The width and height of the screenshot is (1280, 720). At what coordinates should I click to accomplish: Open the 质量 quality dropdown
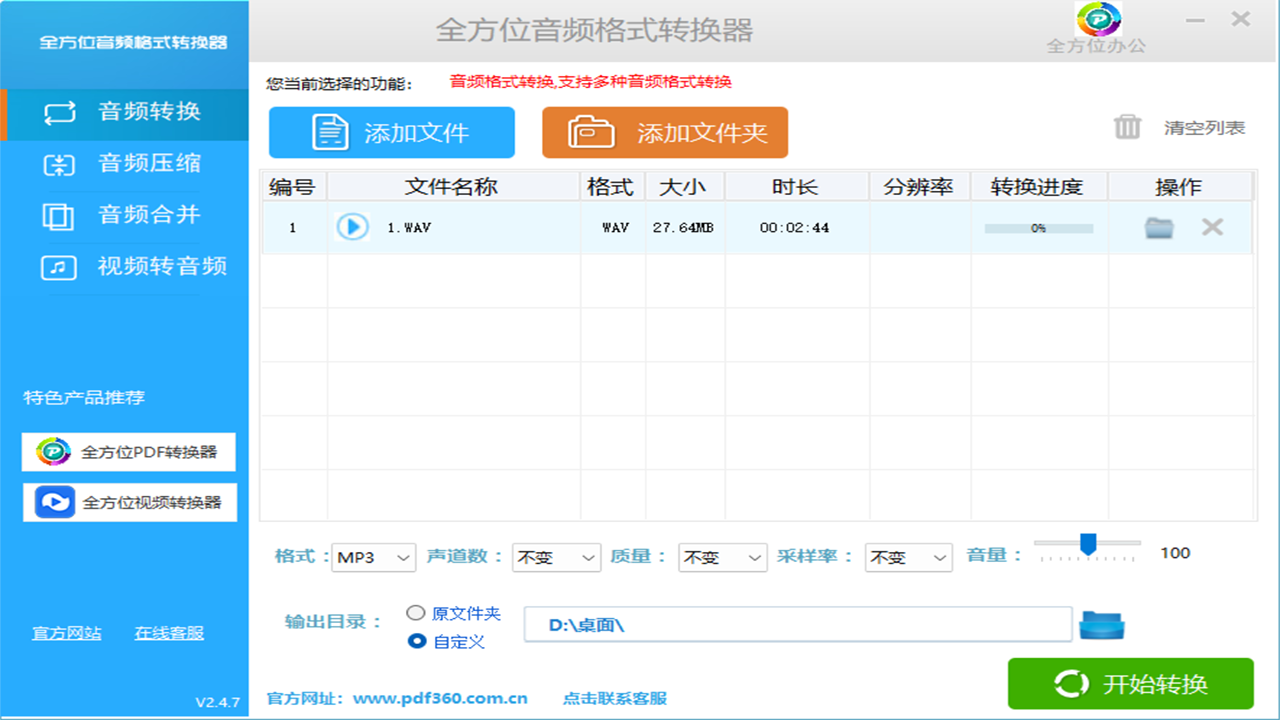point(722,557)
